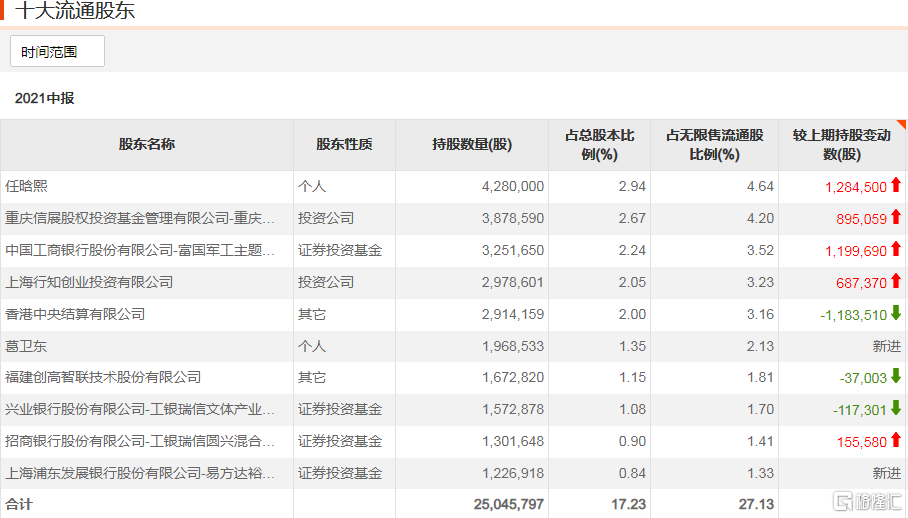908x518 pixels.
Task: Click holding quantity 2,978,601
Action: [x=512, y=282]
